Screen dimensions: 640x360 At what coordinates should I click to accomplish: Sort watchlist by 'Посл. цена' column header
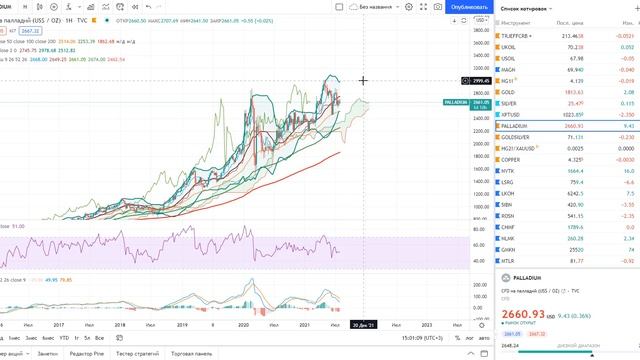click(570, 23)
